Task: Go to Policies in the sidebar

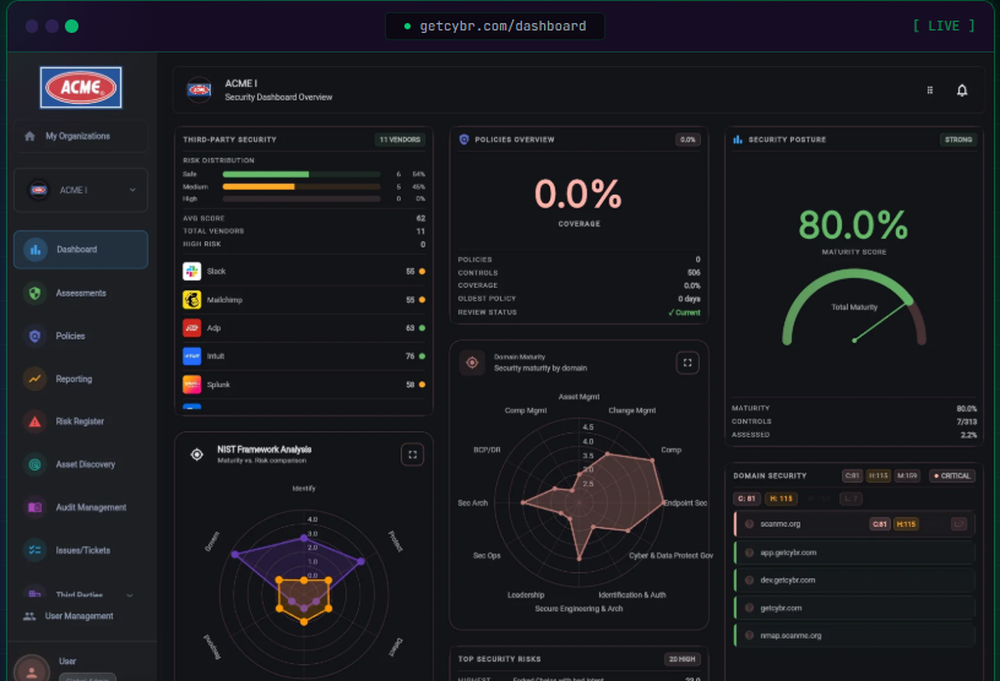Action: pyautogui.click(x=80, y=336)
